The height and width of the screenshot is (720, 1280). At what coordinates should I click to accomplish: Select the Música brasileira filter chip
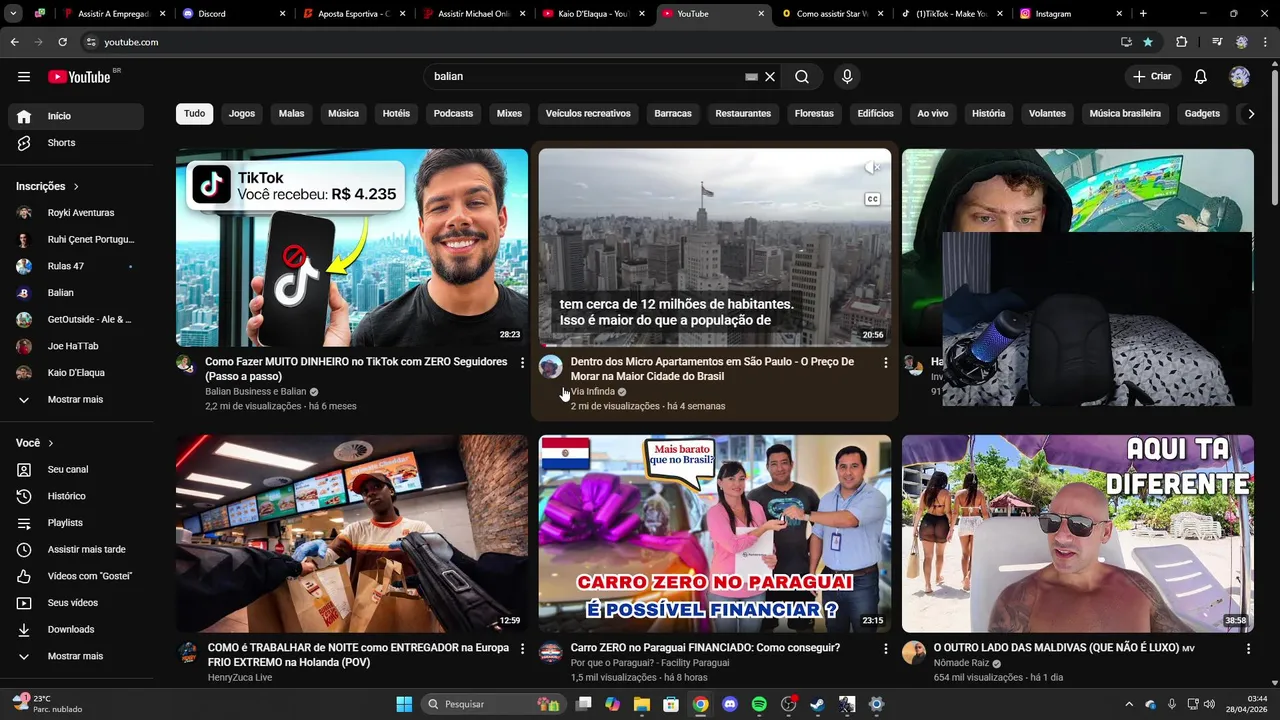(x=1125, y=114)
